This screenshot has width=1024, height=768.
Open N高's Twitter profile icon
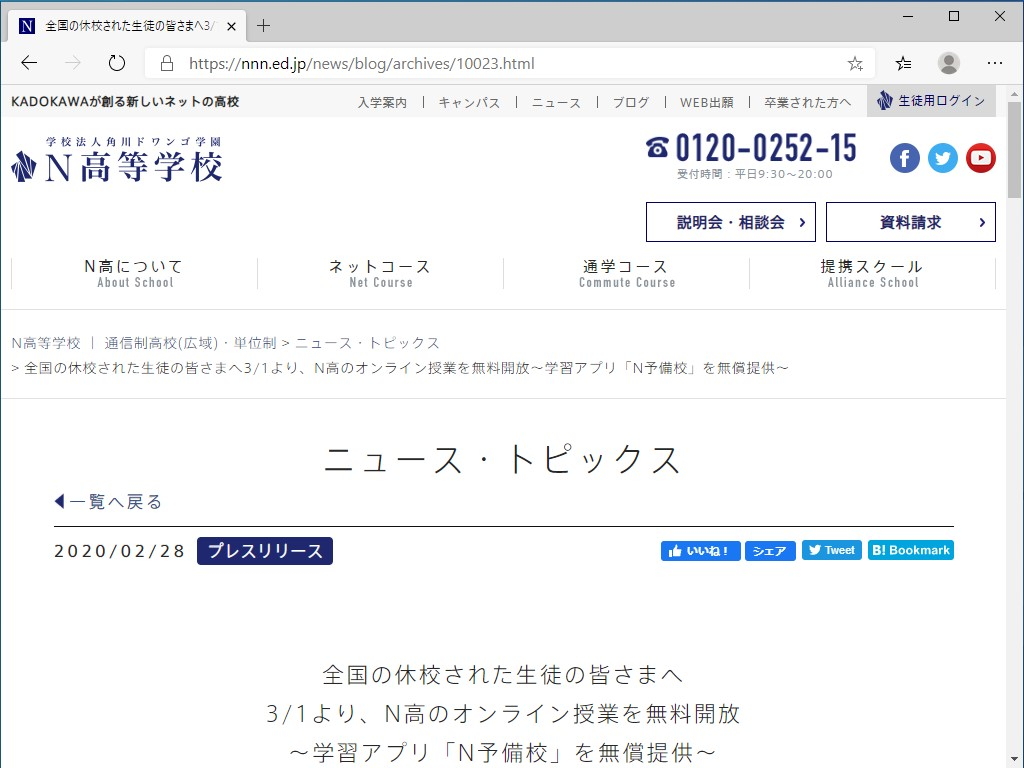tap(942, 157)
